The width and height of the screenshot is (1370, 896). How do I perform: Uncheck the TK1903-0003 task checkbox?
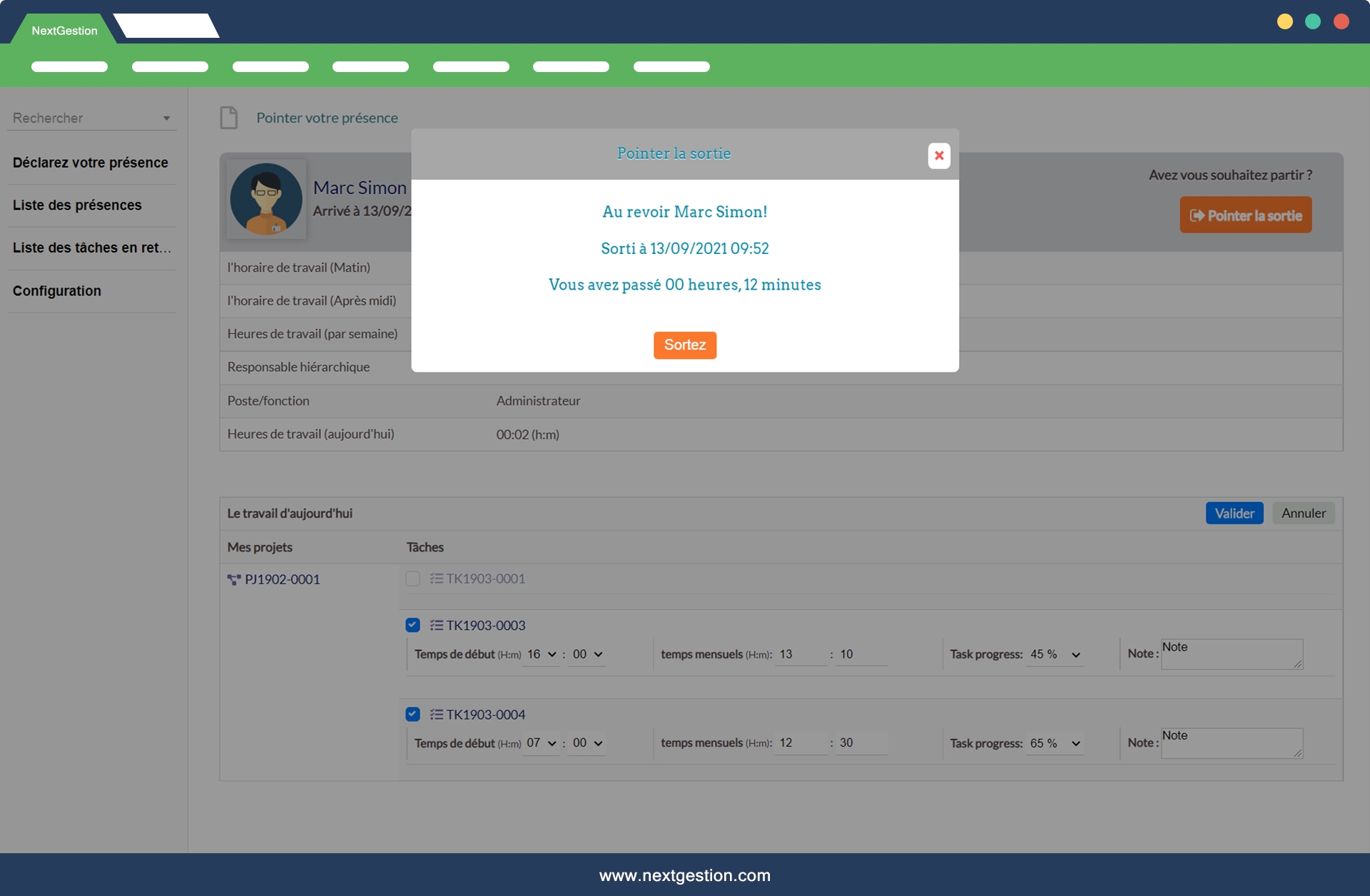tap(412, 626)
